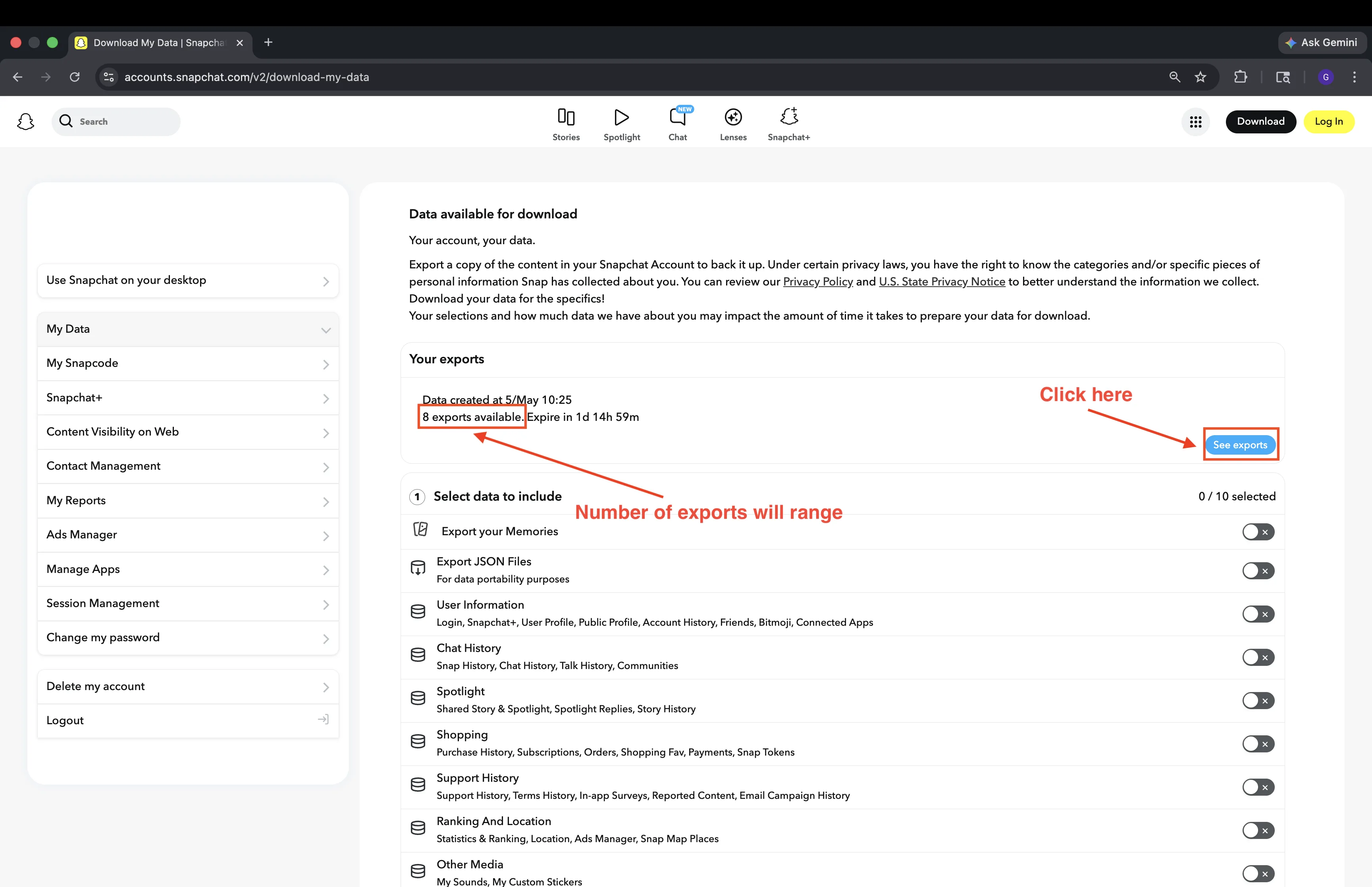Click the yellow Log In button

click(1329, 121)
